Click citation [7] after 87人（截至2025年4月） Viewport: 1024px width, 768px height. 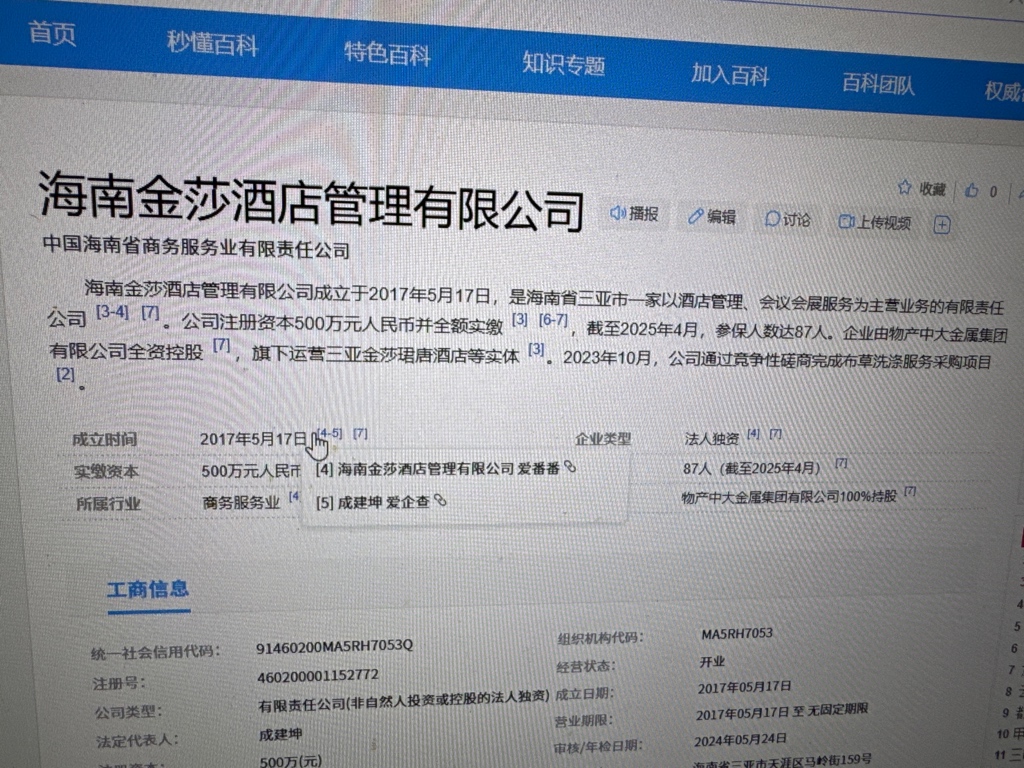[x=841, y=463]
